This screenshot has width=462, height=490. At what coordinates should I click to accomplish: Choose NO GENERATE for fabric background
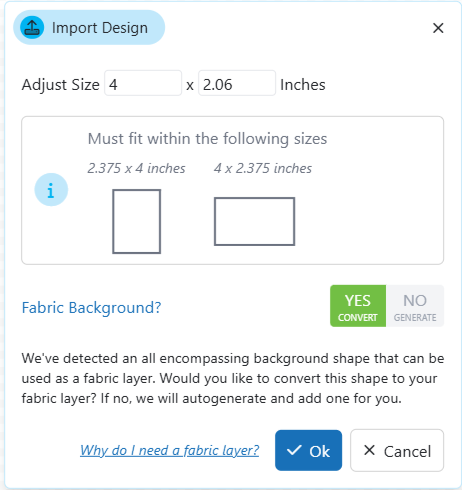[415, 306]
